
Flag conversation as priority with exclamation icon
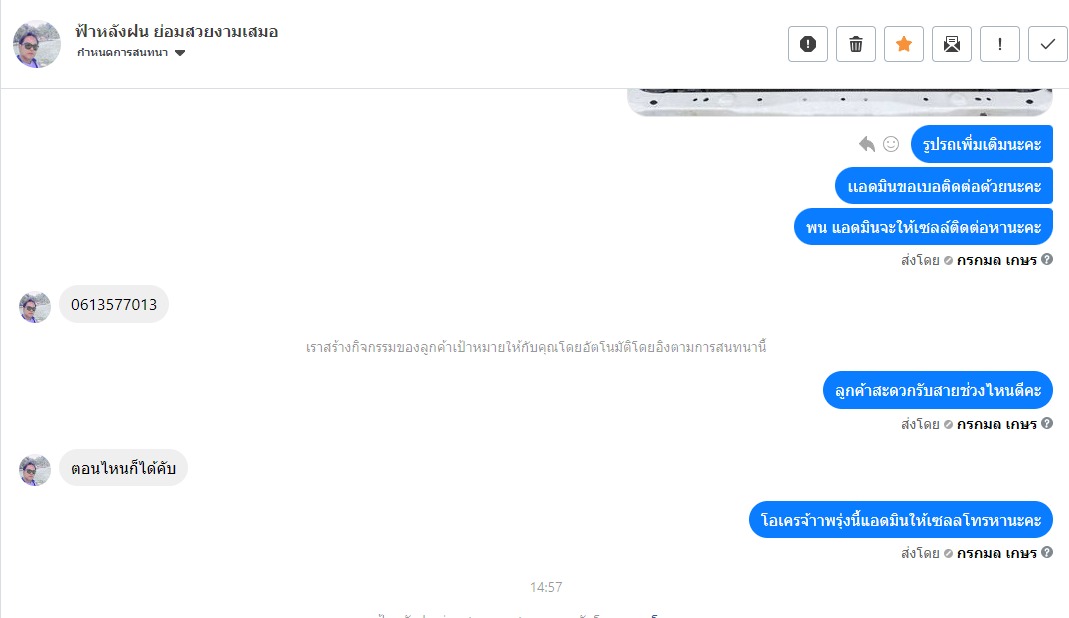[x=999, y=44]
